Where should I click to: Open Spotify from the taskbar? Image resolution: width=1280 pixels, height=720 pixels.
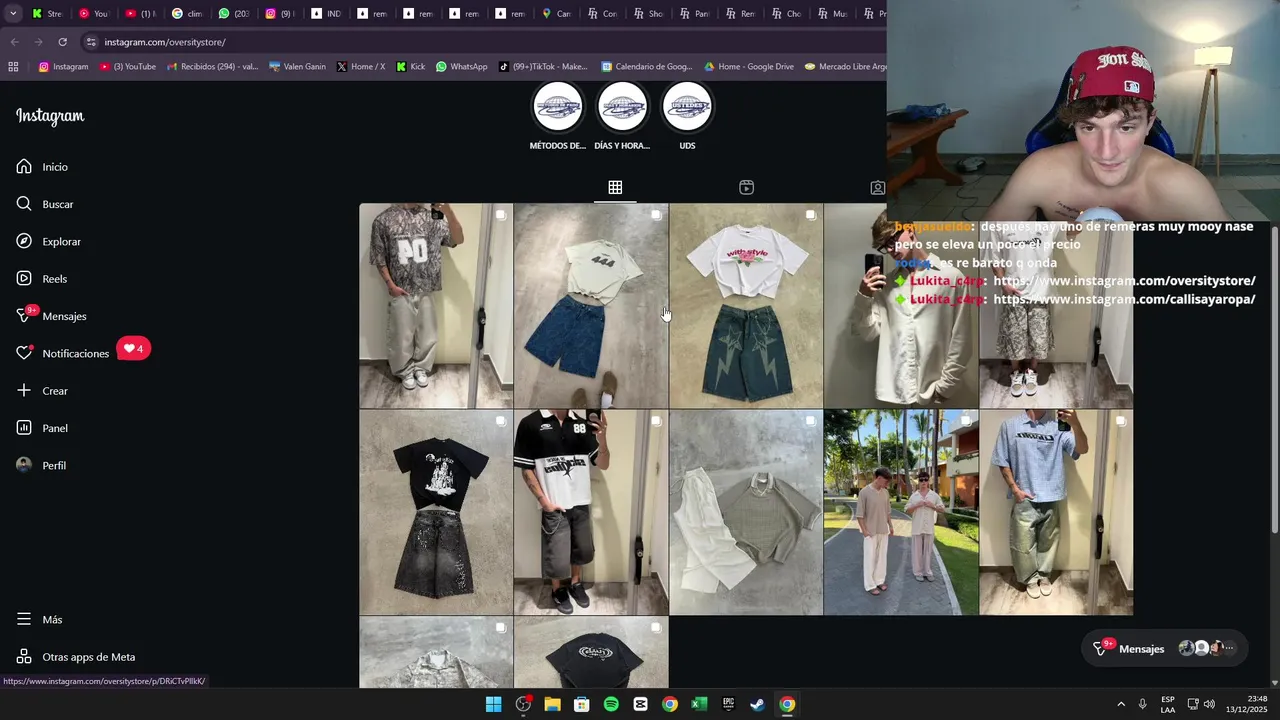pos(611,704)
